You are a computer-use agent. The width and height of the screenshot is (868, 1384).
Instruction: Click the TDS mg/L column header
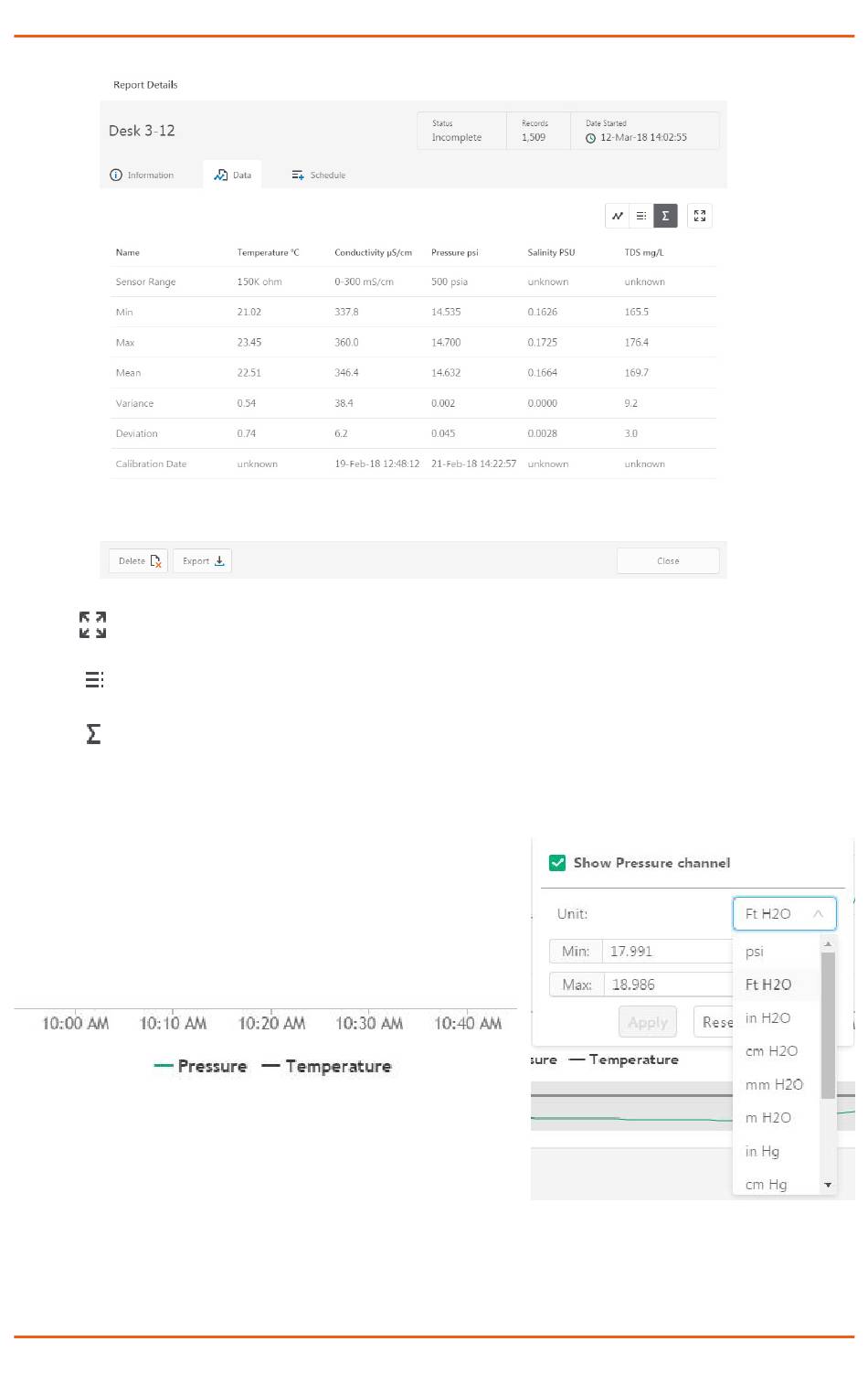click(x=644, y=252)
